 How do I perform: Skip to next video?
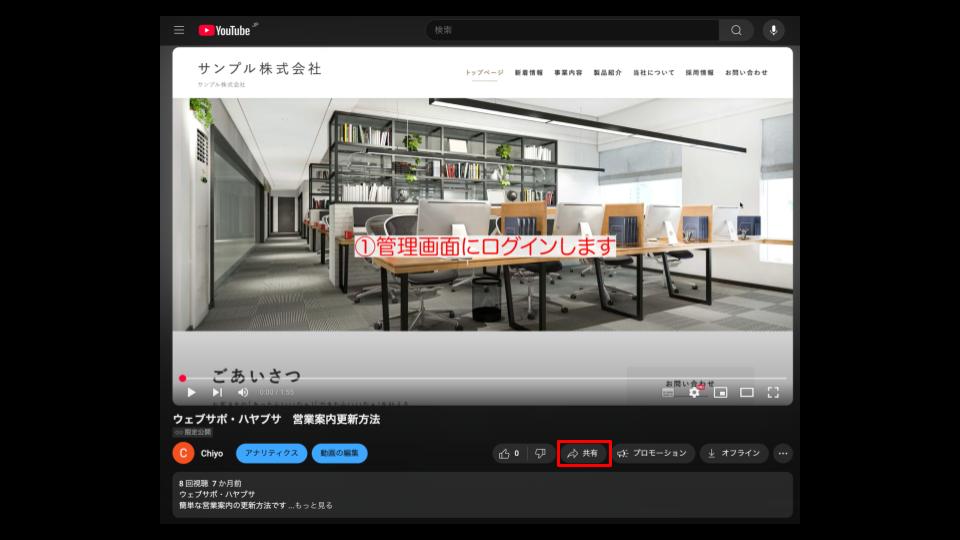click(217, 392)
